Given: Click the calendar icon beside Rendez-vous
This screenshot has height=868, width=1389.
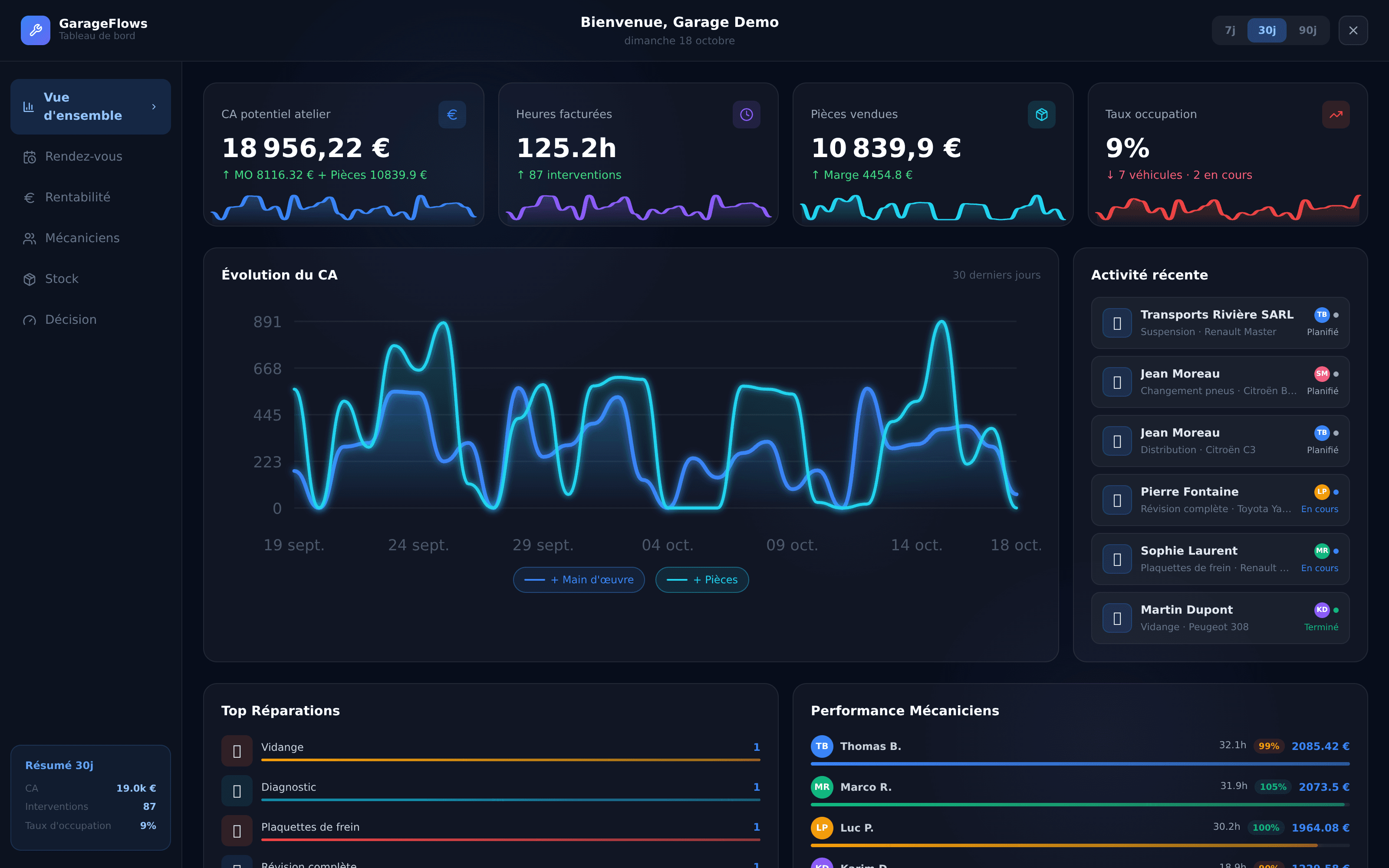Looking at the screenshot, I should 29,157.
